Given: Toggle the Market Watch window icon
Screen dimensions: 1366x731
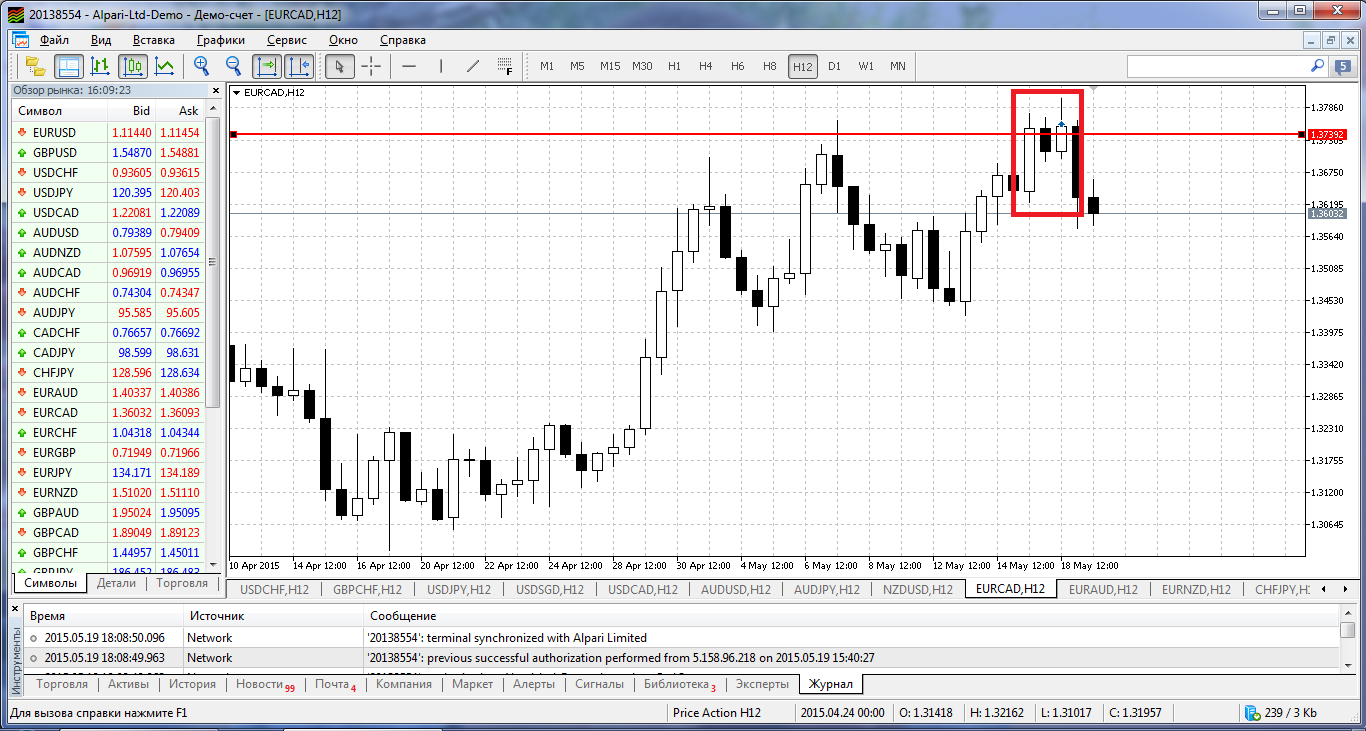Looking at the screenshot, I should 68,67.
